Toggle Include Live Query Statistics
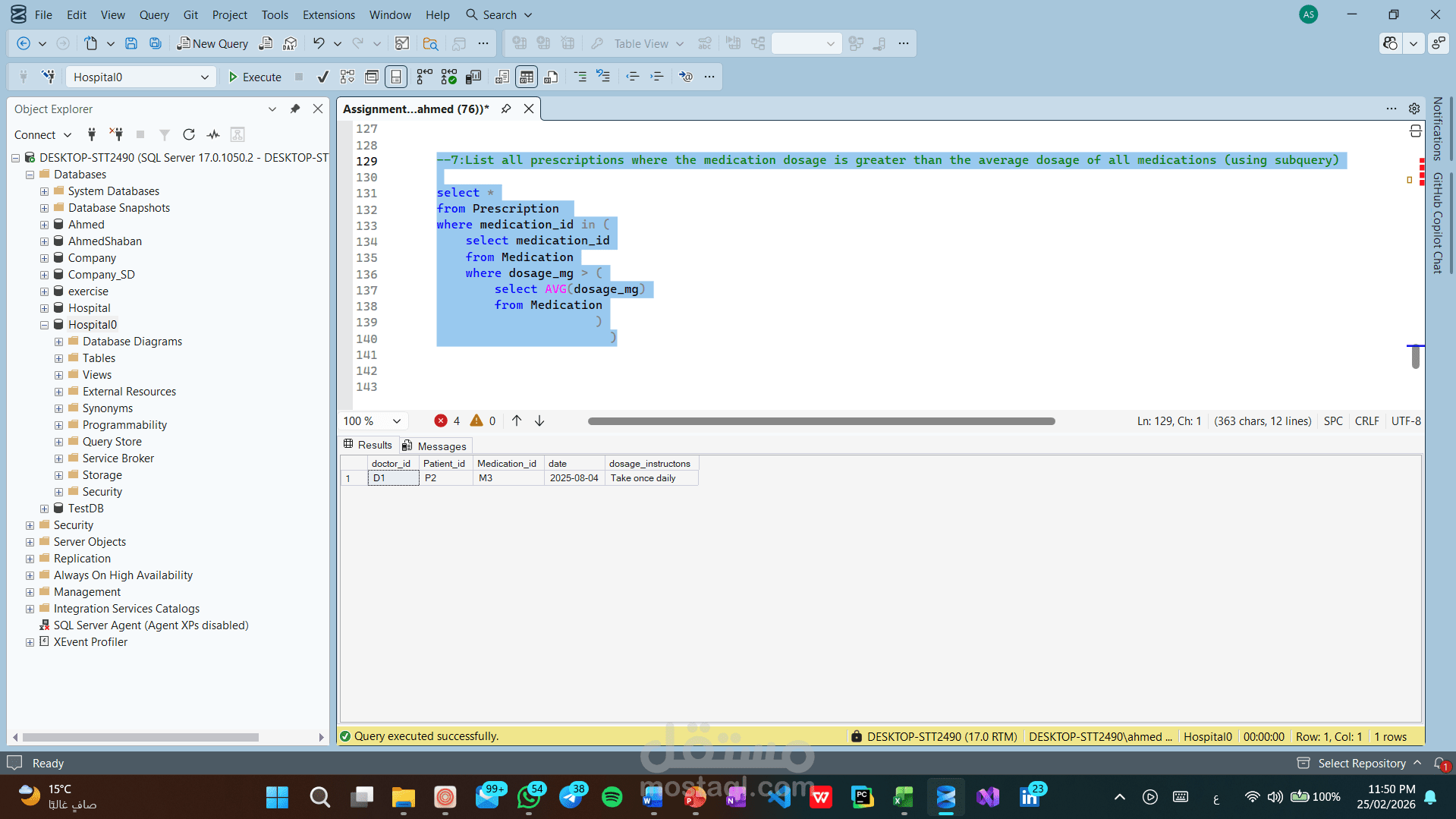The image size is (1456, 819). 449,77
